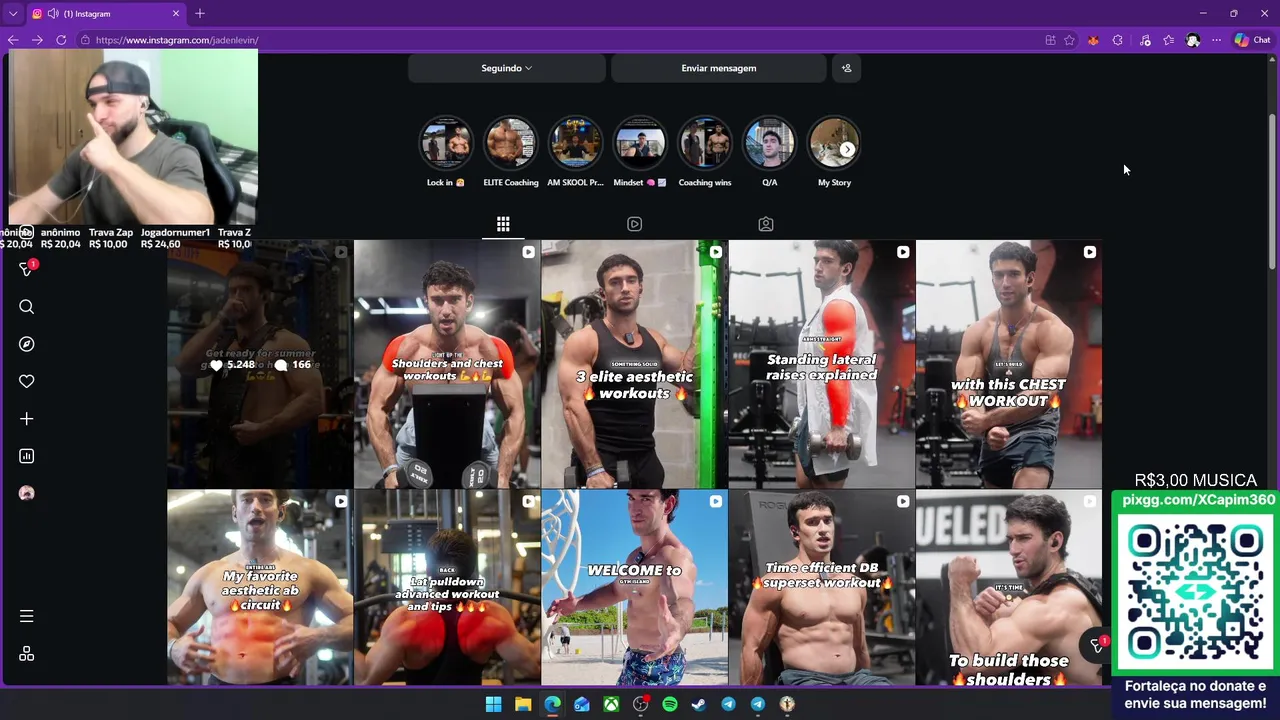Open the Shoulders and chest workouts reel

(447, 364)
